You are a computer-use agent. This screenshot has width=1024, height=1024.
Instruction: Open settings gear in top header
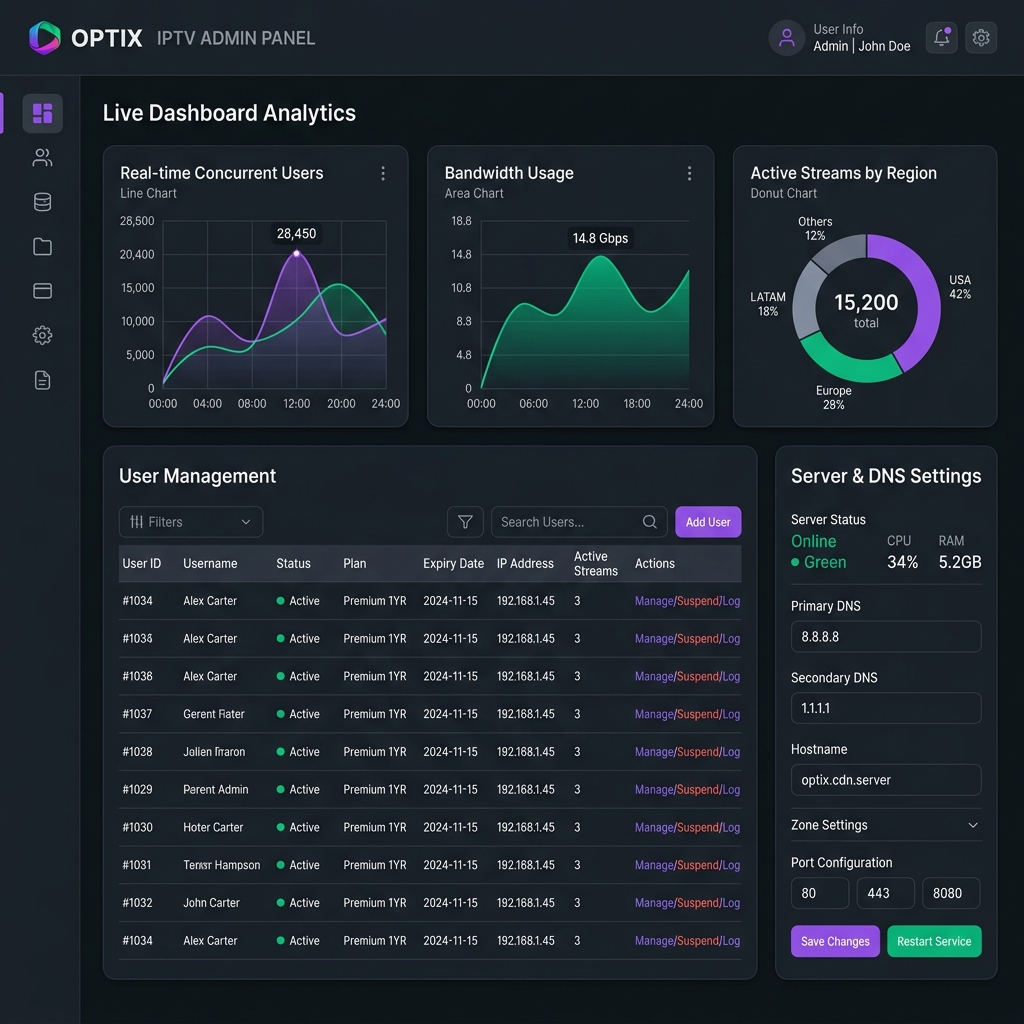coord(980,38)
